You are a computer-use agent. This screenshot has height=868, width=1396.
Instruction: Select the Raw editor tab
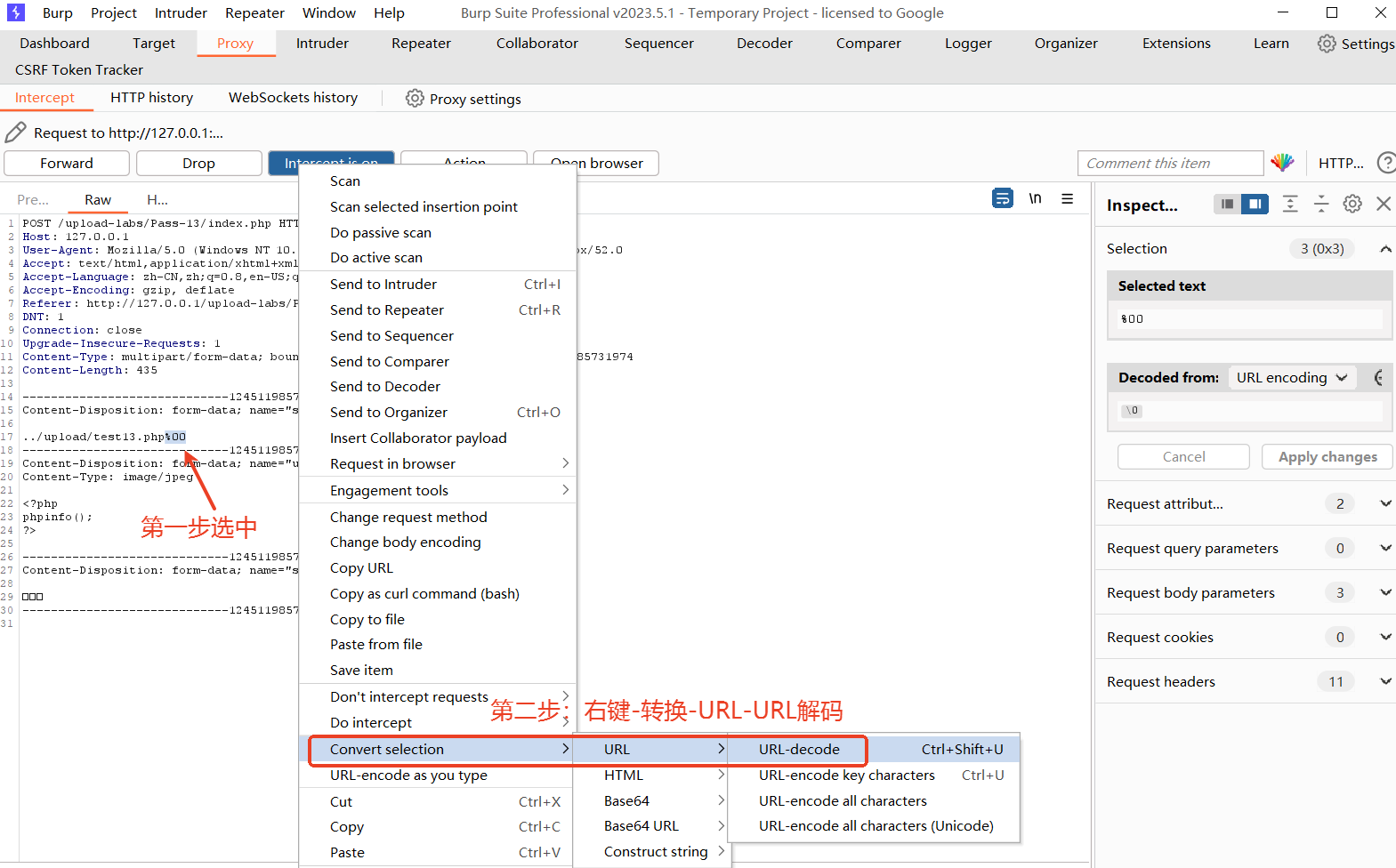click(98, 200)
